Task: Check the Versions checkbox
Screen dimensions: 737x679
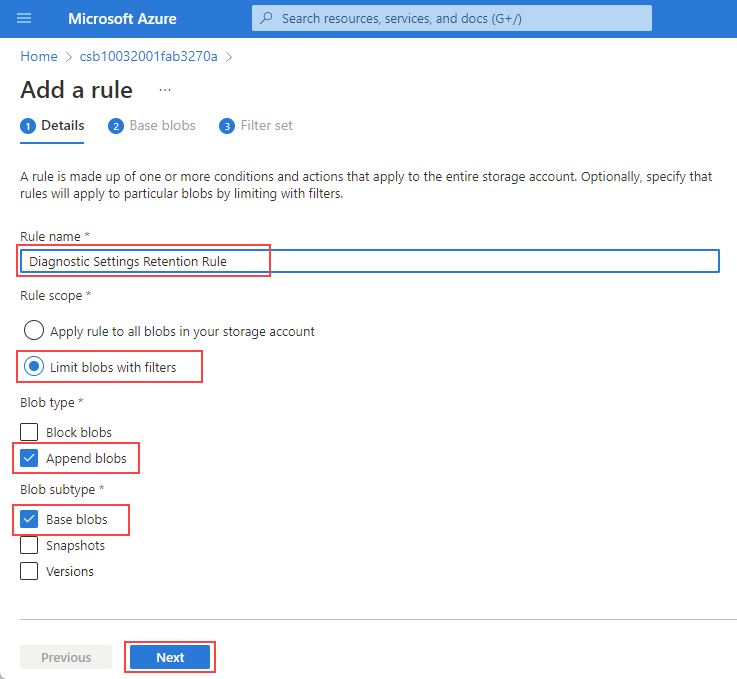Action: (30, 572)
